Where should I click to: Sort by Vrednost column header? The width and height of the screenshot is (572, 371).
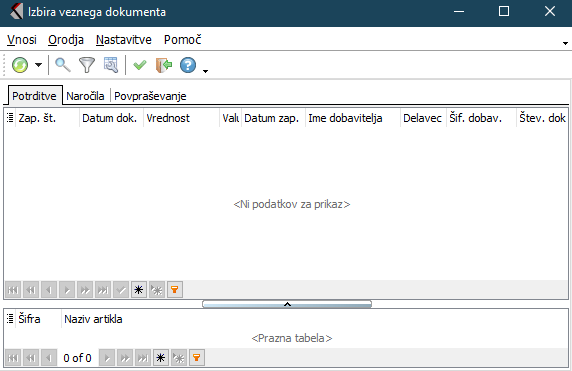181,118
